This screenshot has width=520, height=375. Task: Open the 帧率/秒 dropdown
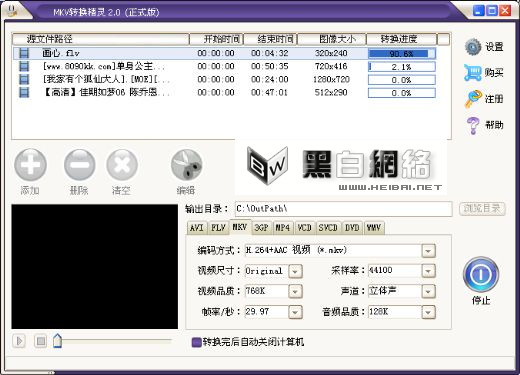[295, 312]
